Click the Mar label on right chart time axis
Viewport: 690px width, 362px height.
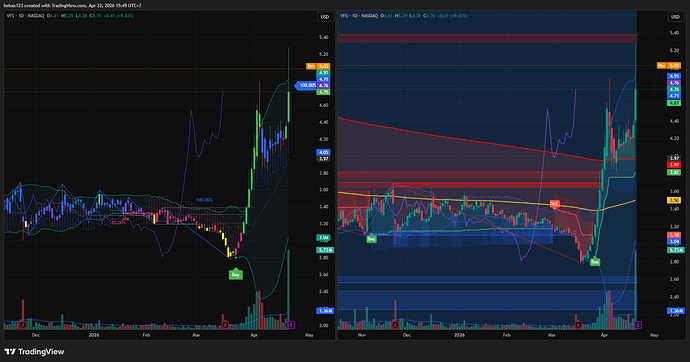tap(552, 335)
